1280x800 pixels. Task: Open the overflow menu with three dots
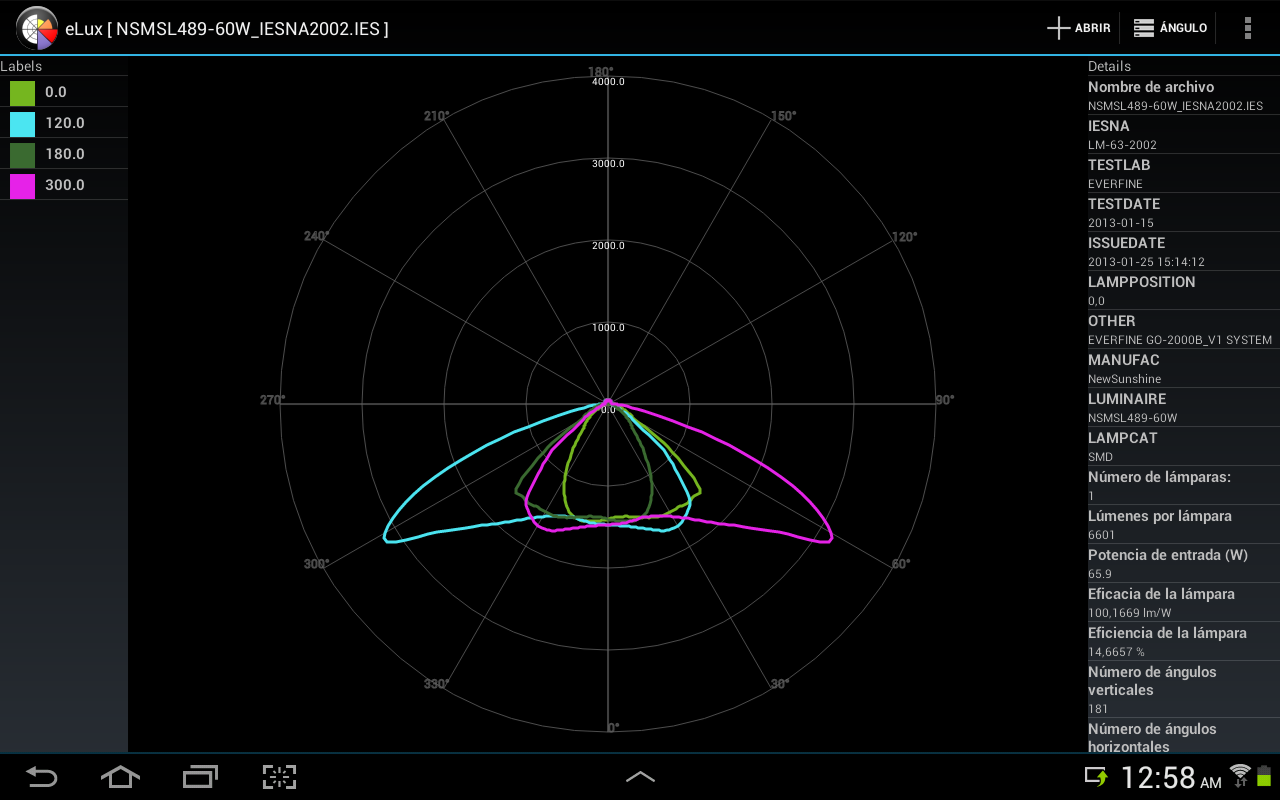coord(1247,28)
